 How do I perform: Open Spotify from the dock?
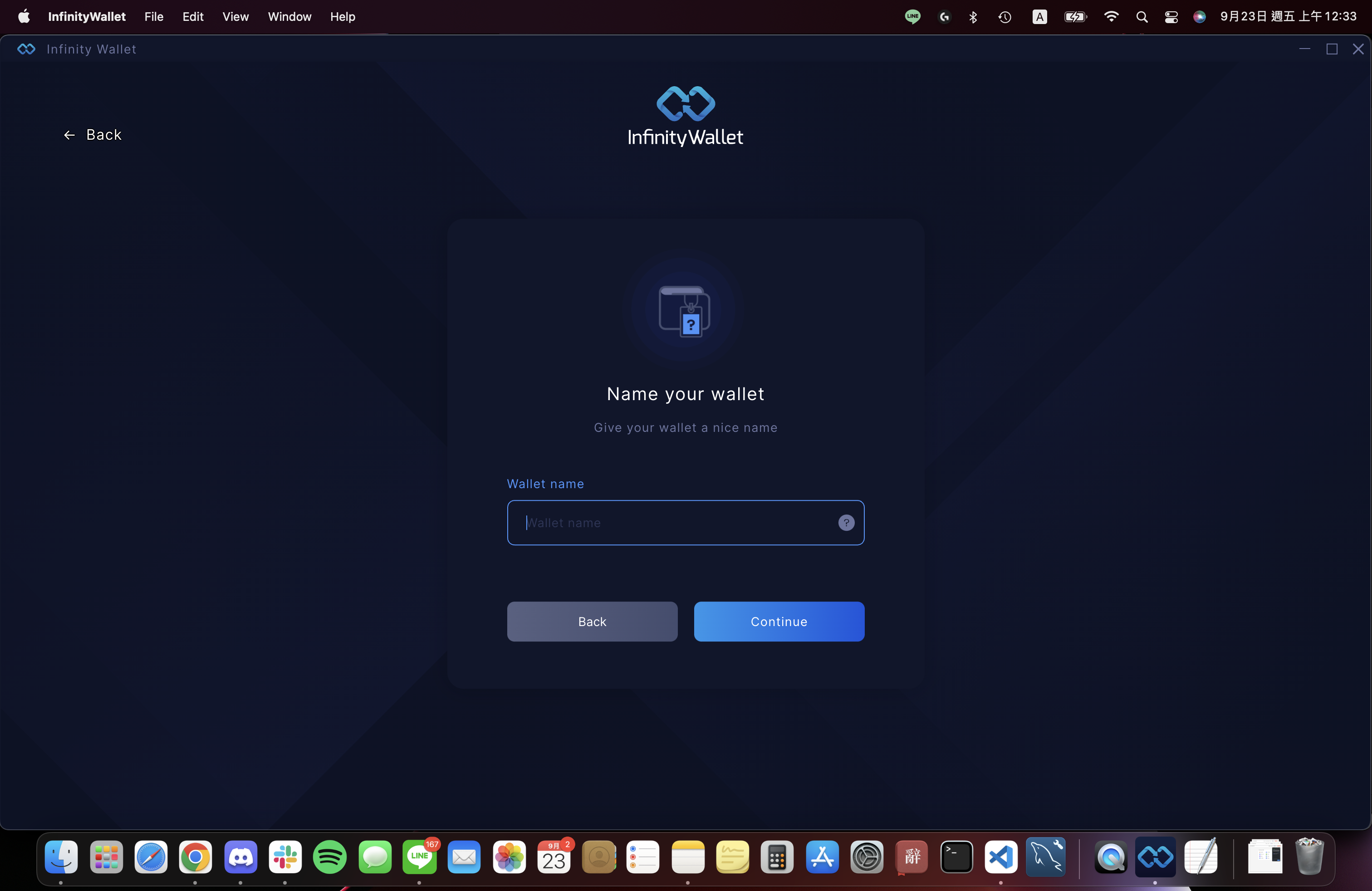coord(330,857)
